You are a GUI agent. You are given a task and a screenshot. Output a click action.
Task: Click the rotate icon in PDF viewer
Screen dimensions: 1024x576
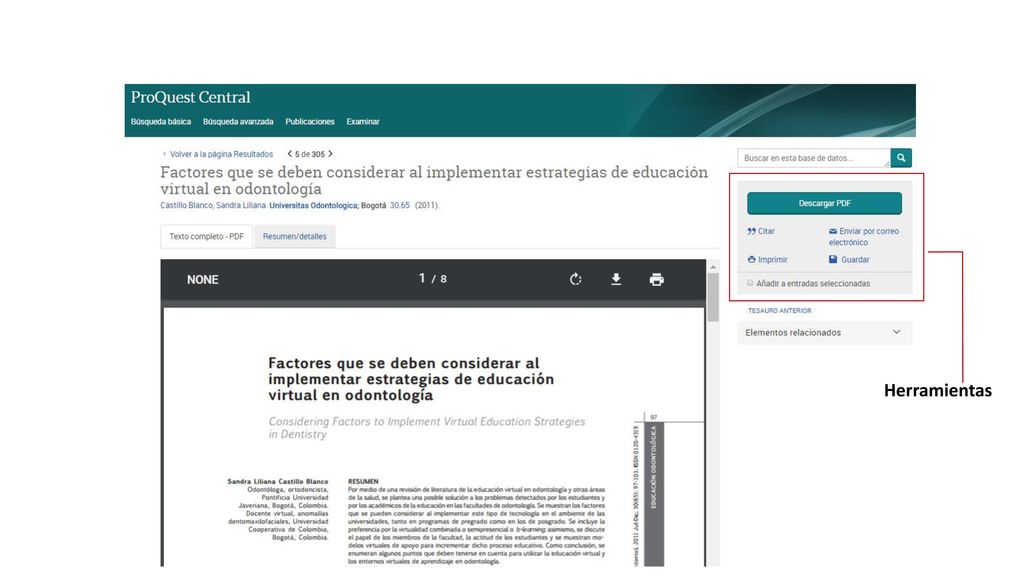575,280
